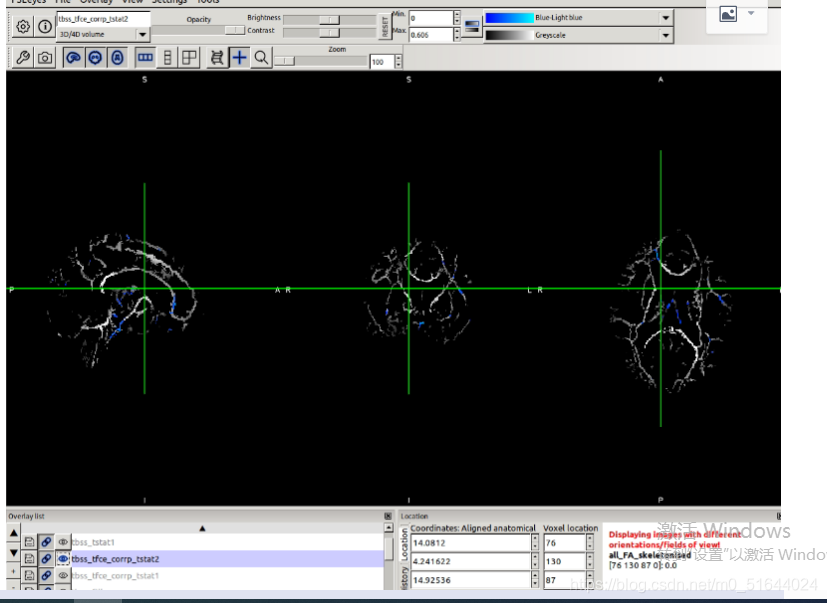Screen dimensions: 827x603
Task: Save the tbss_tfce_corrp_tstat1 overlay
Action: (30, 576)
